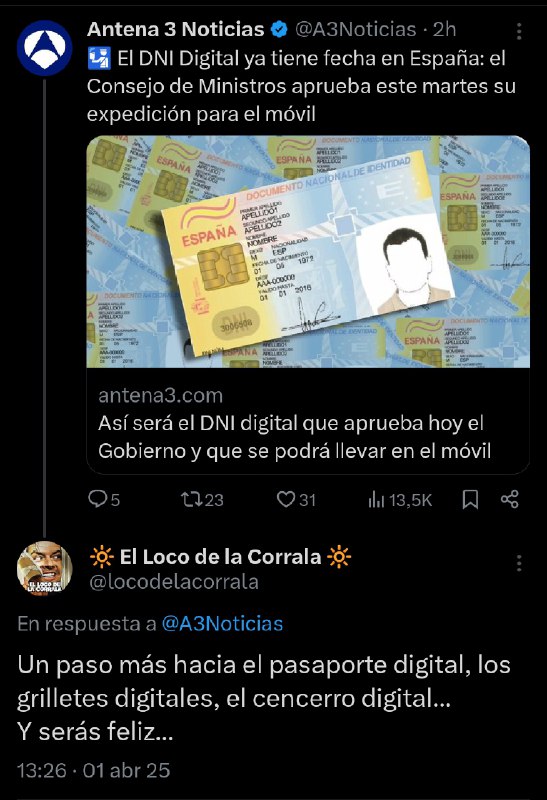The width and height of the screenshot is (547, 800).
Task: Click the Antena 3 Noticias display name
Action: point(176,30)
